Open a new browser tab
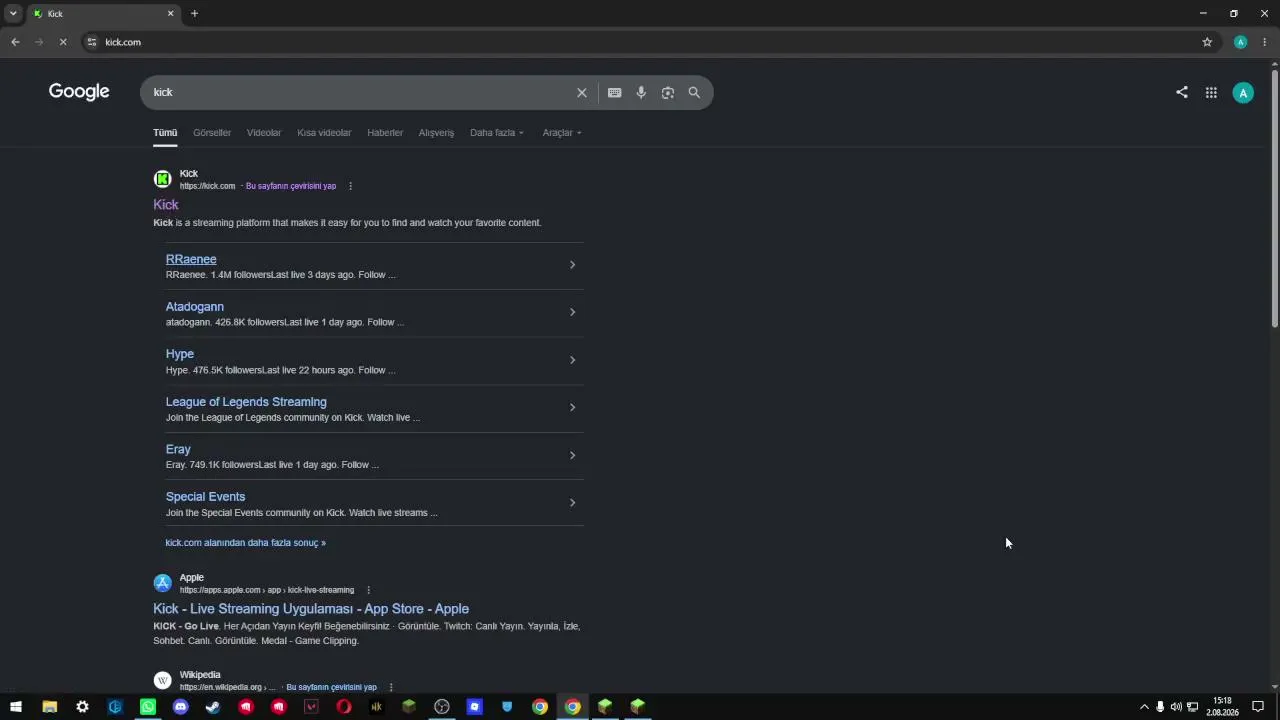This screenshot has width=1280, height=720. [x=194, y=14]
